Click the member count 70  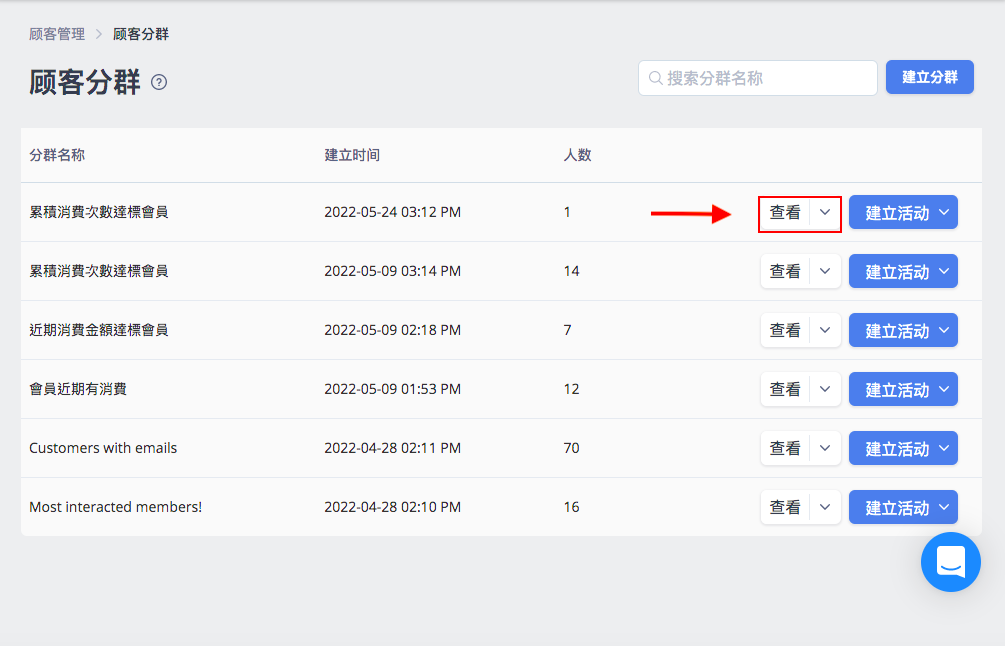tap(571, 448)
